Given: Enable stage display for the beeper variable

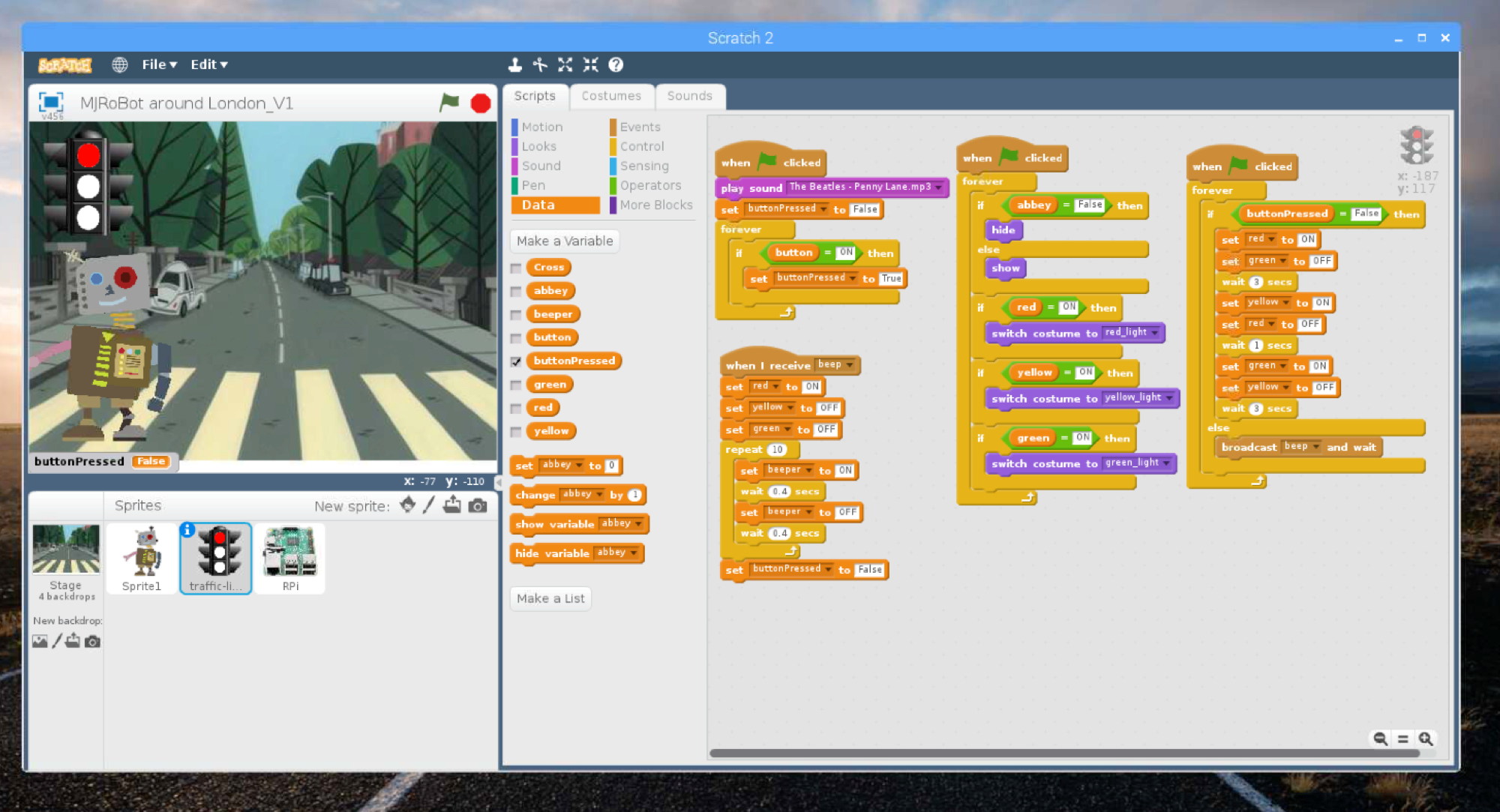Looking at the screenshot, I should pyautogui.click(x=515, y=313).
